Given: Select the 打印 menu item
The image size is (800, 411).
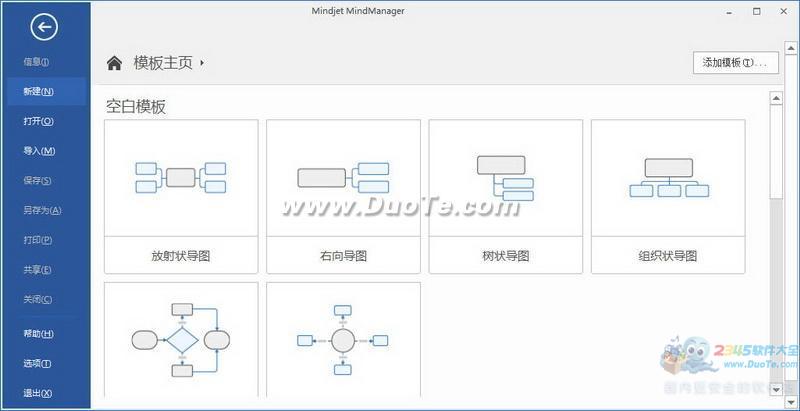Looking at the screenshot, I should click(x=38, y=240).
